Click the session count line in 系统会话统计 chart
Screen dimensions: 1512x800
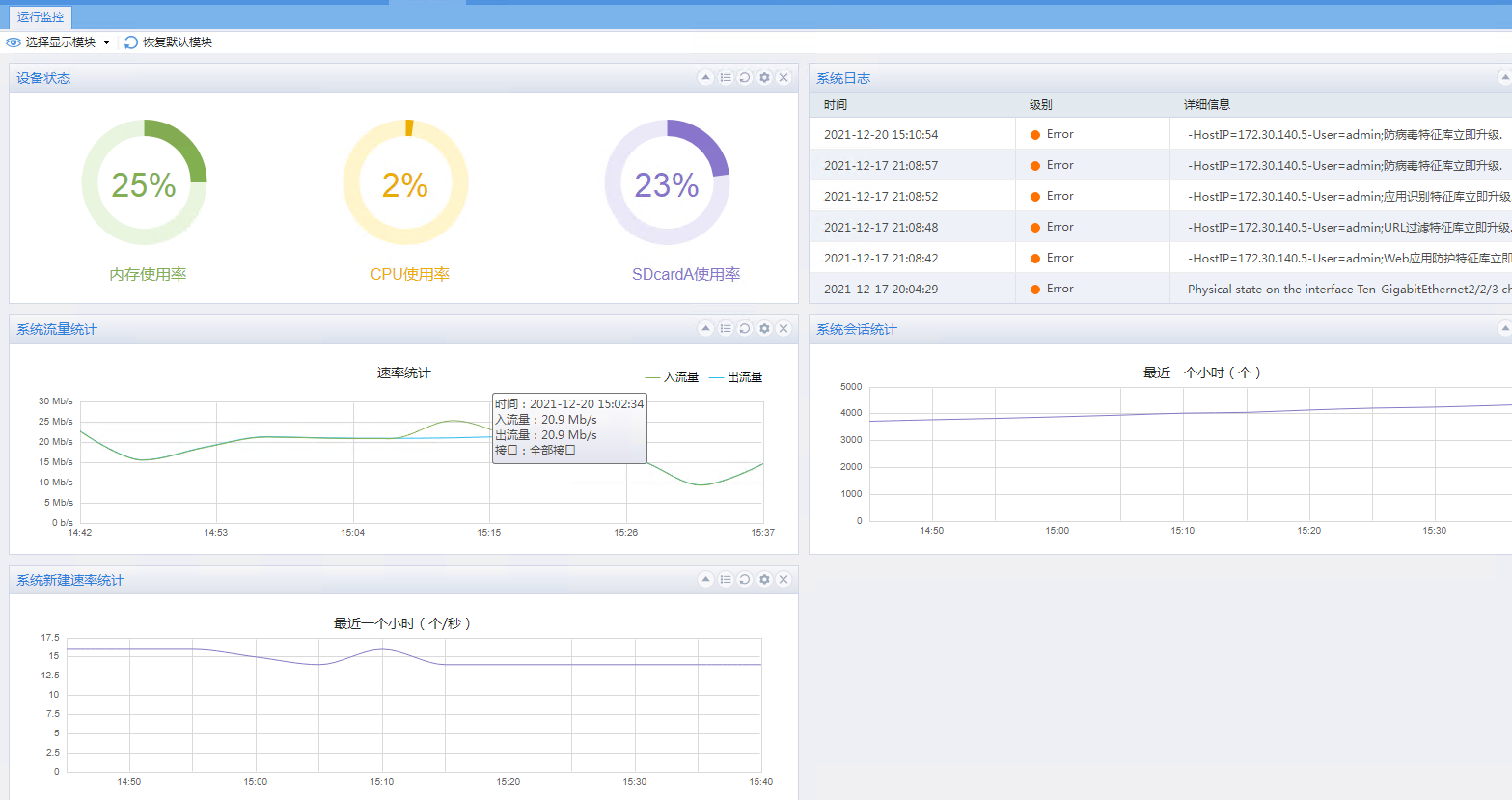coord(1191,413)
